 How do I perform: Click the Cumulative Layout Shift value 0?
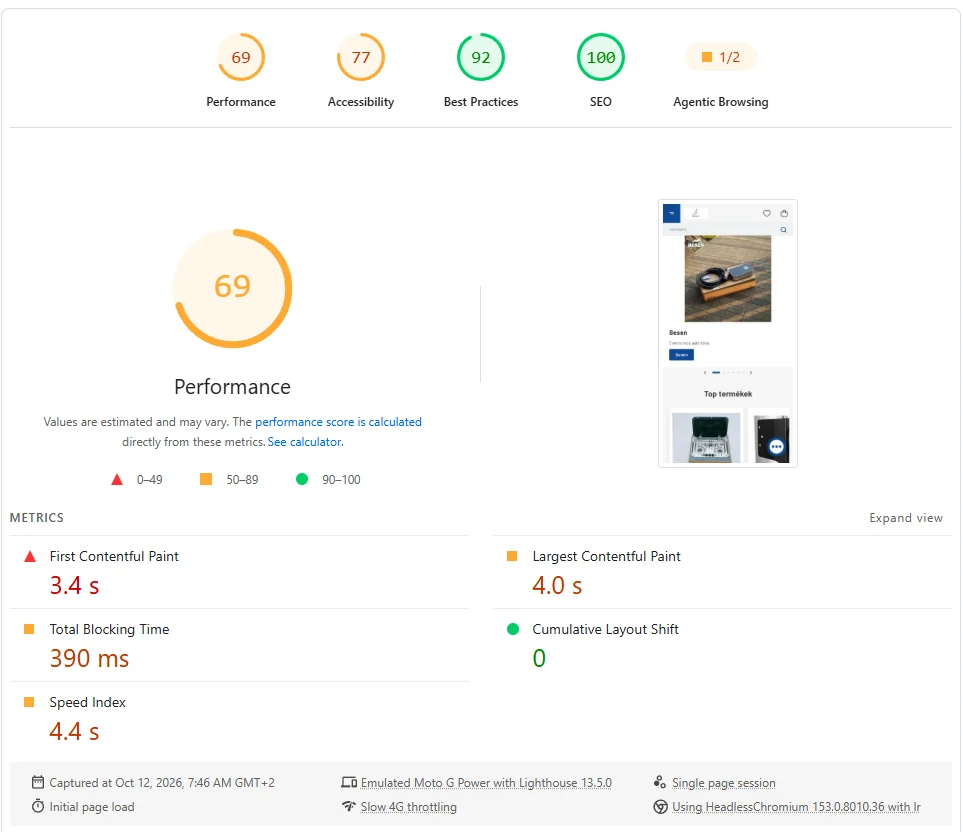coord(539,659)
